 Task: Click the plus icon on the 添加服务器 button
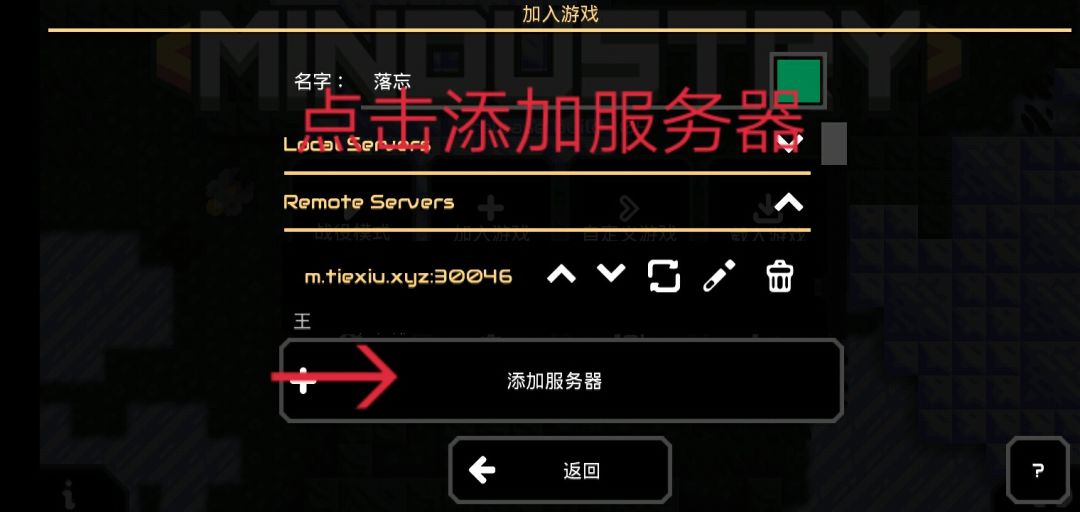tap(303, 380)
